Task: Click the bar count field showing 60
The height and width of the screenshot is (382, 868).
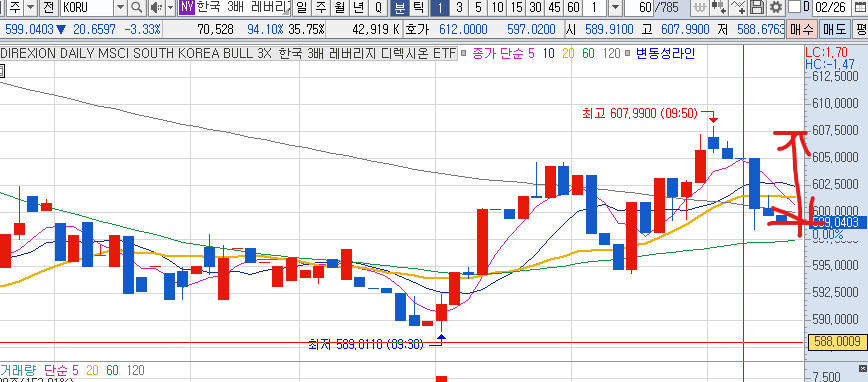Action: click(x=638, y=8)
